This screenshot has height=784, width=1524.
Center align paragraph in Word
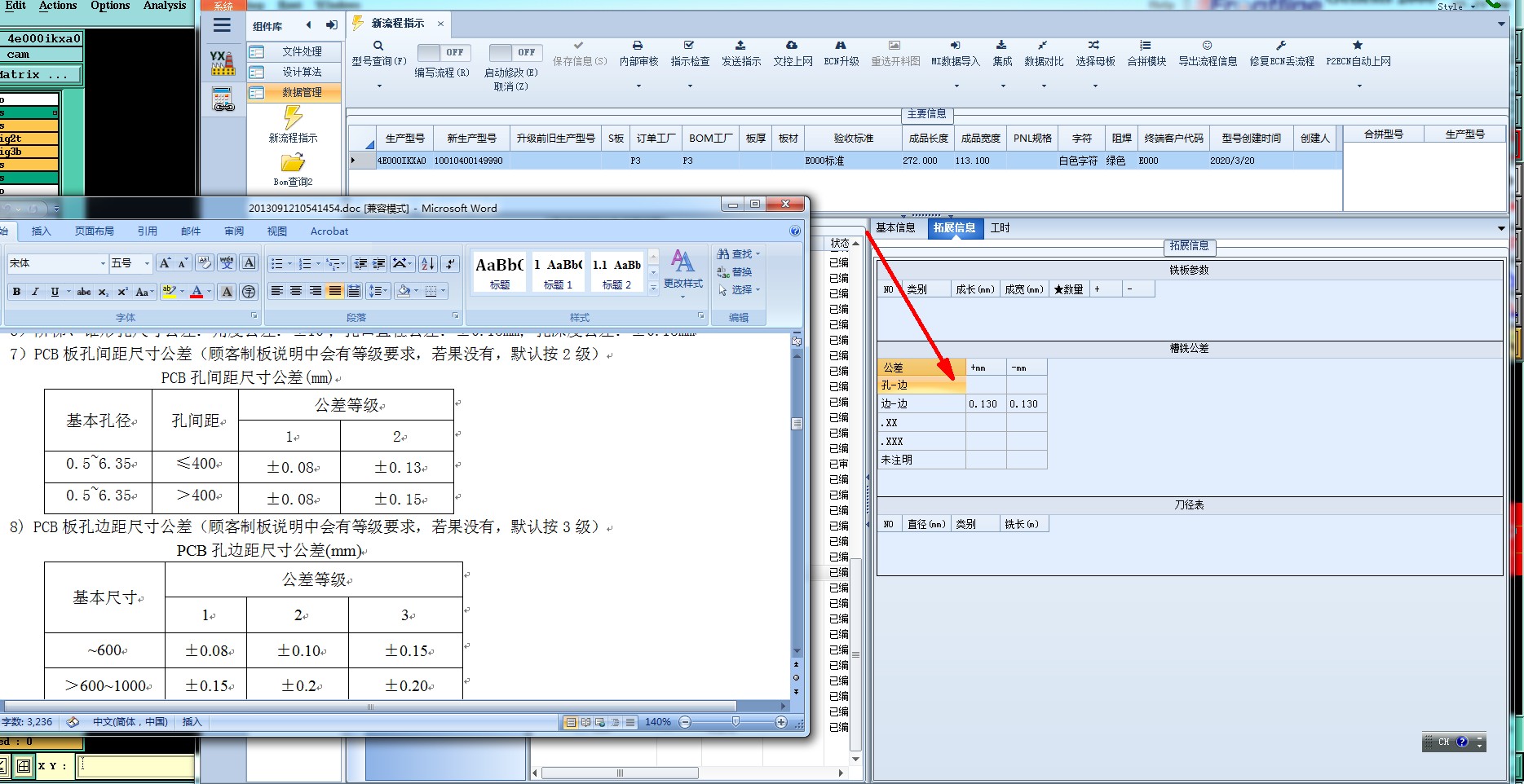coord(296,291)
